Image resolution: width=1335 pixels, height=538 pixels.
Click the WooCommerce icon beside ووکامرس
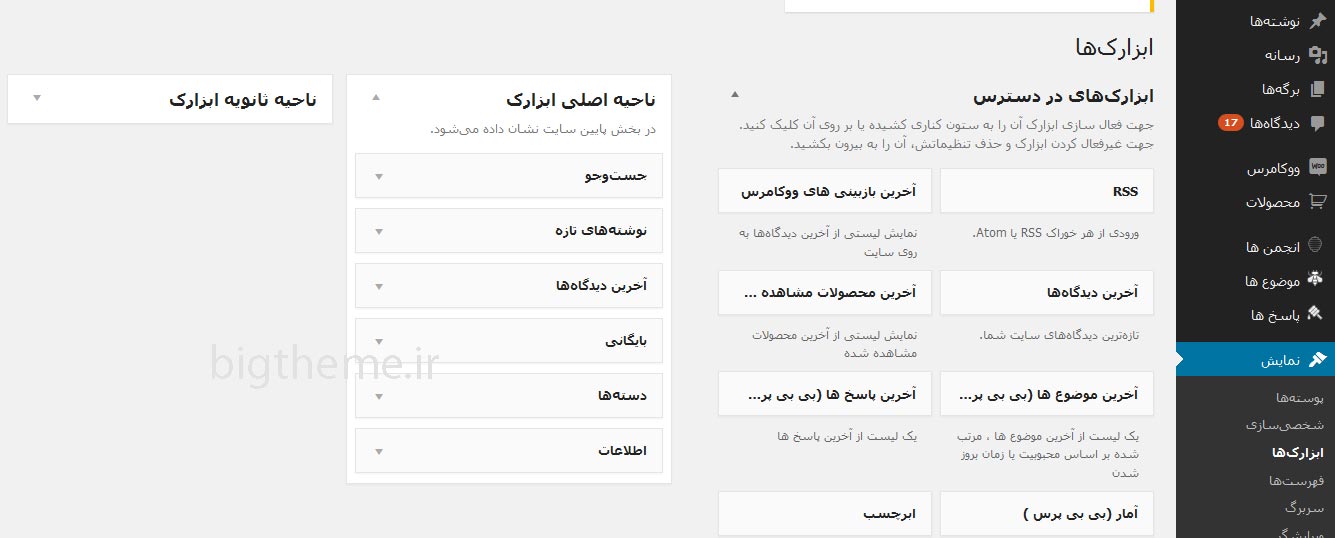tap(1317, 168)
